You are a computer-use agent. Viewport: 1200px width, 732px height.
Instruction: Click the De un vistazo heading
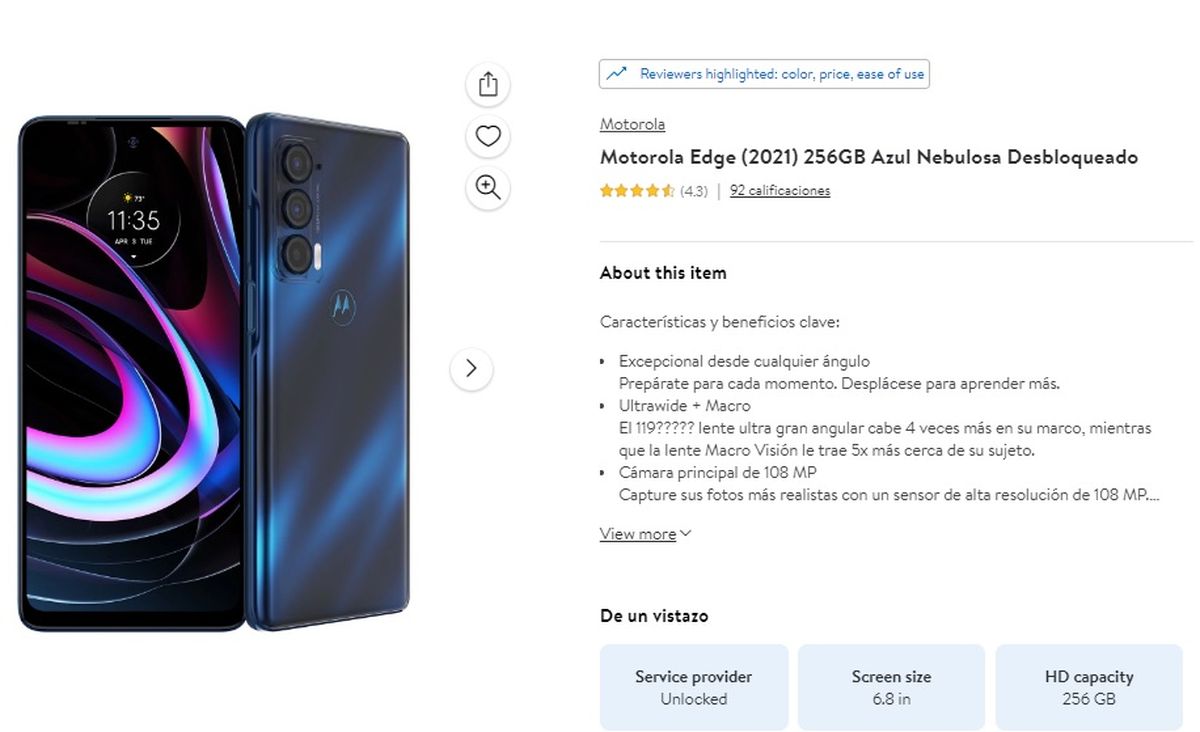pos(654,616)
